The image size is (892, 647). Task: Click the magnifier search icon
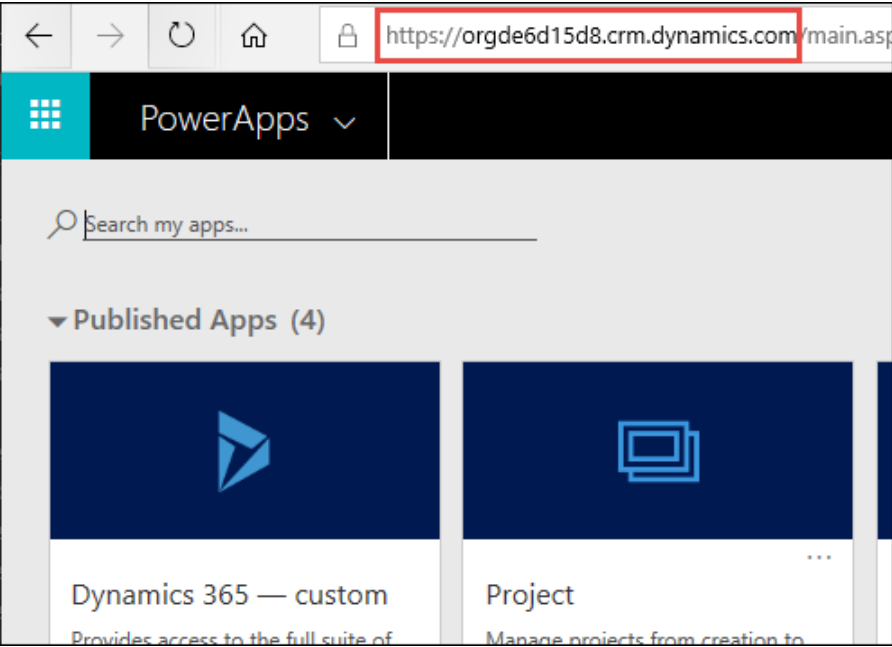coord(62,224)
